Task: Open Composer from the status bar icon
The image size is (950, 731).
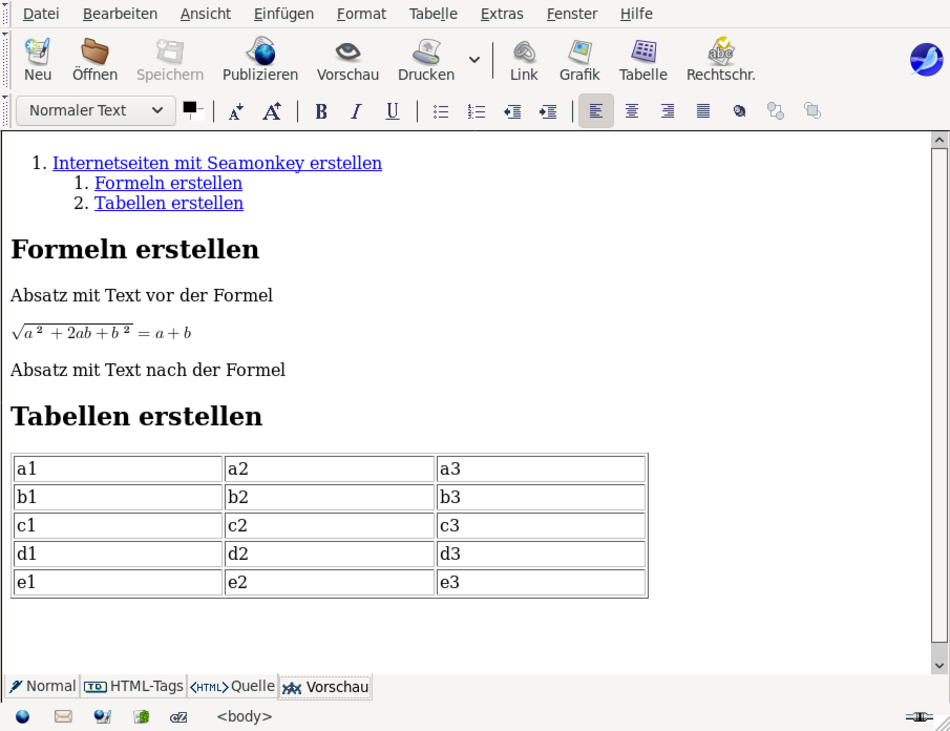Action: click(102, 717)
